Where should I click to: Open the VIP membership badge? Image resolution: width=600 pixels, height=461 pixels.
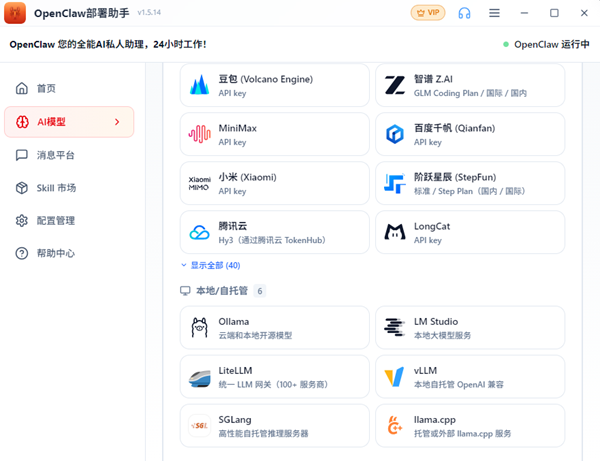click(428, 13)
